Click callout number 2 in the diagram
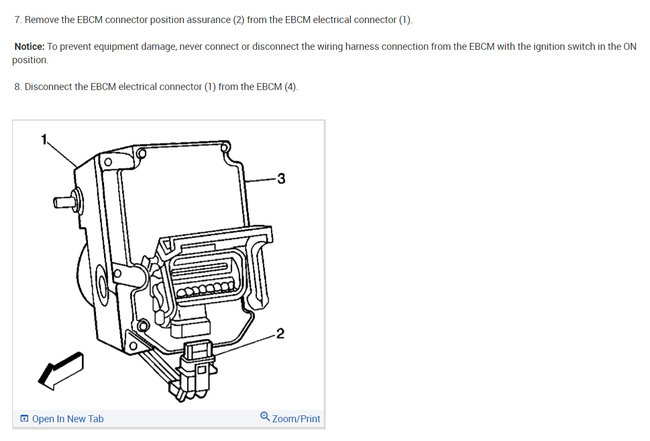The image size is (650, 441). coord(280,334)
